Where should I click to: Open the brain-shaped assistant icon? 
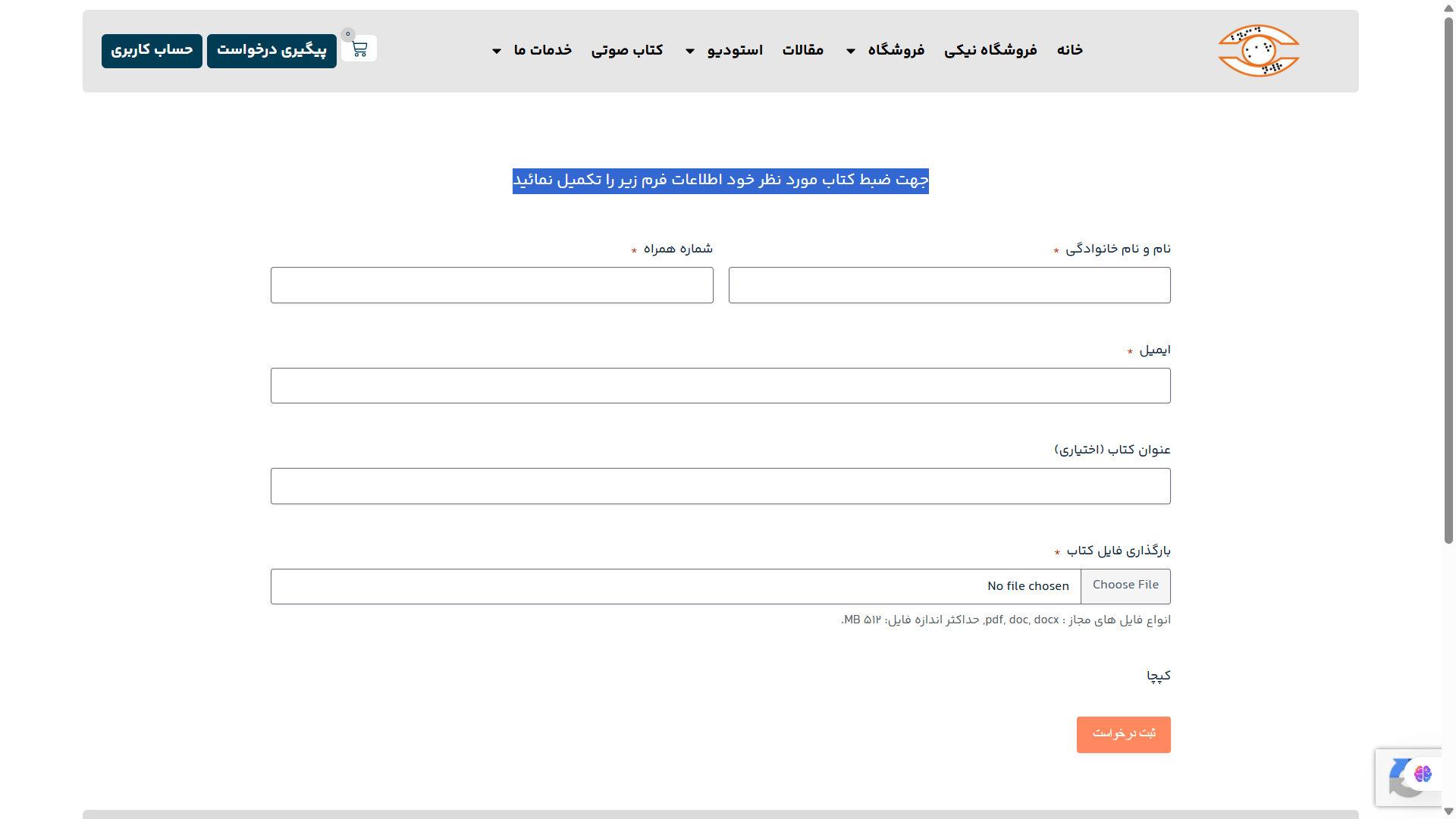click(1423, 773)
